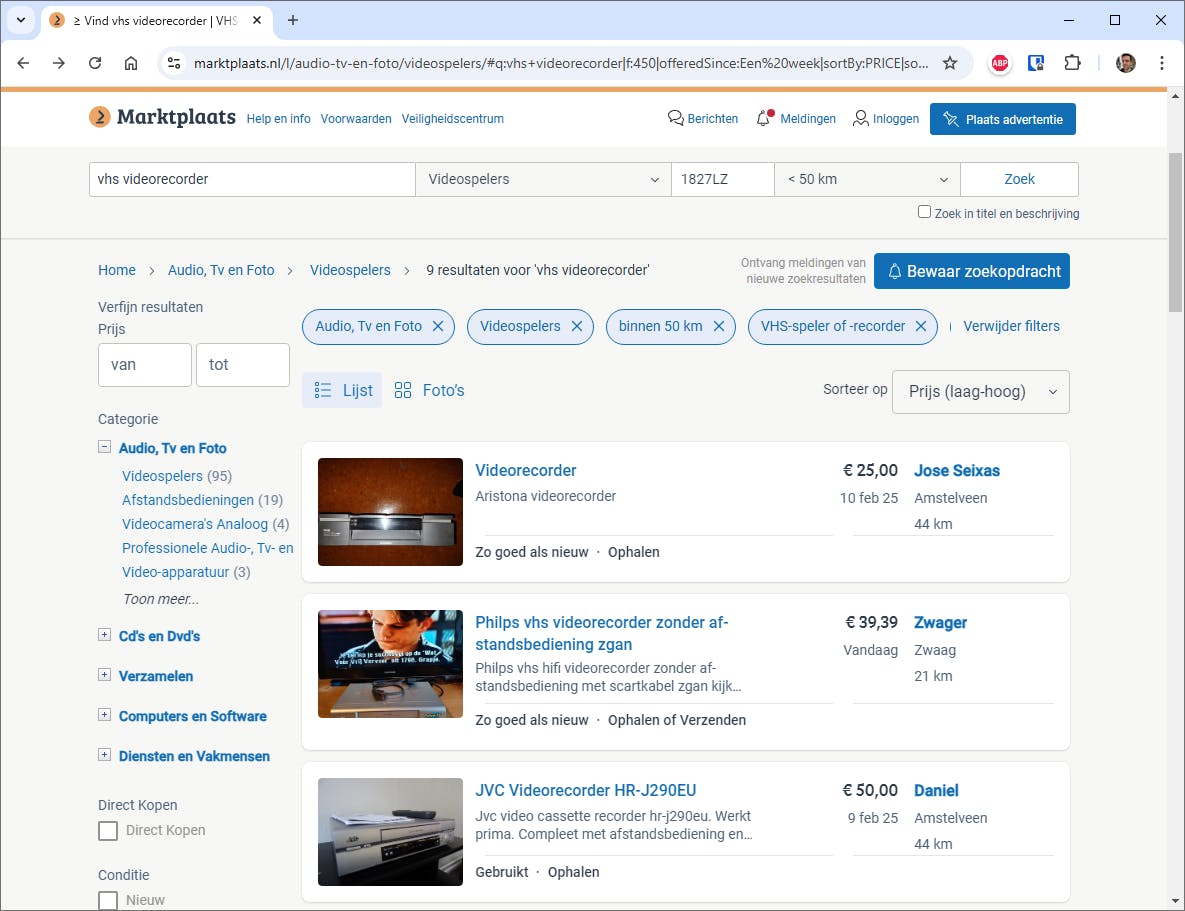Click the site info icon in address bar
This screenshot has height=911, width=1185.
tap(174, 63)
